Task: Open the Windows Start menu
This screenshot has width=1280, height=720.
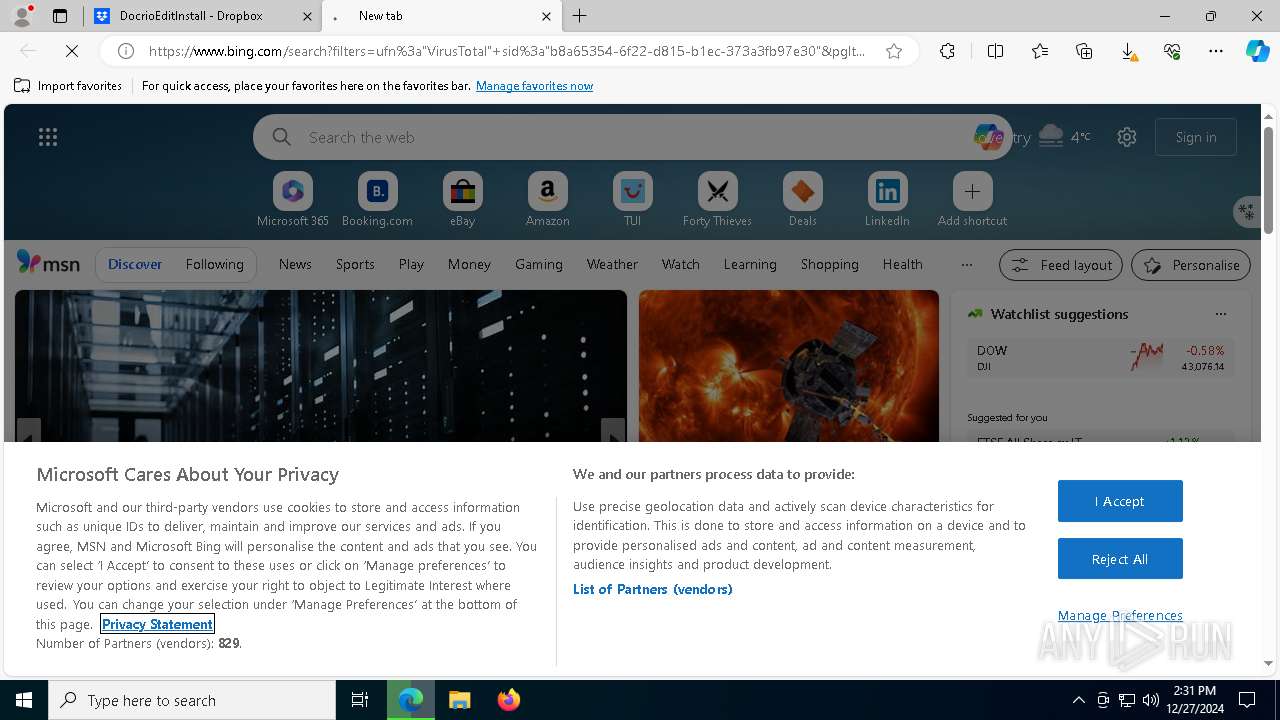Action: (x=24, y=700)
